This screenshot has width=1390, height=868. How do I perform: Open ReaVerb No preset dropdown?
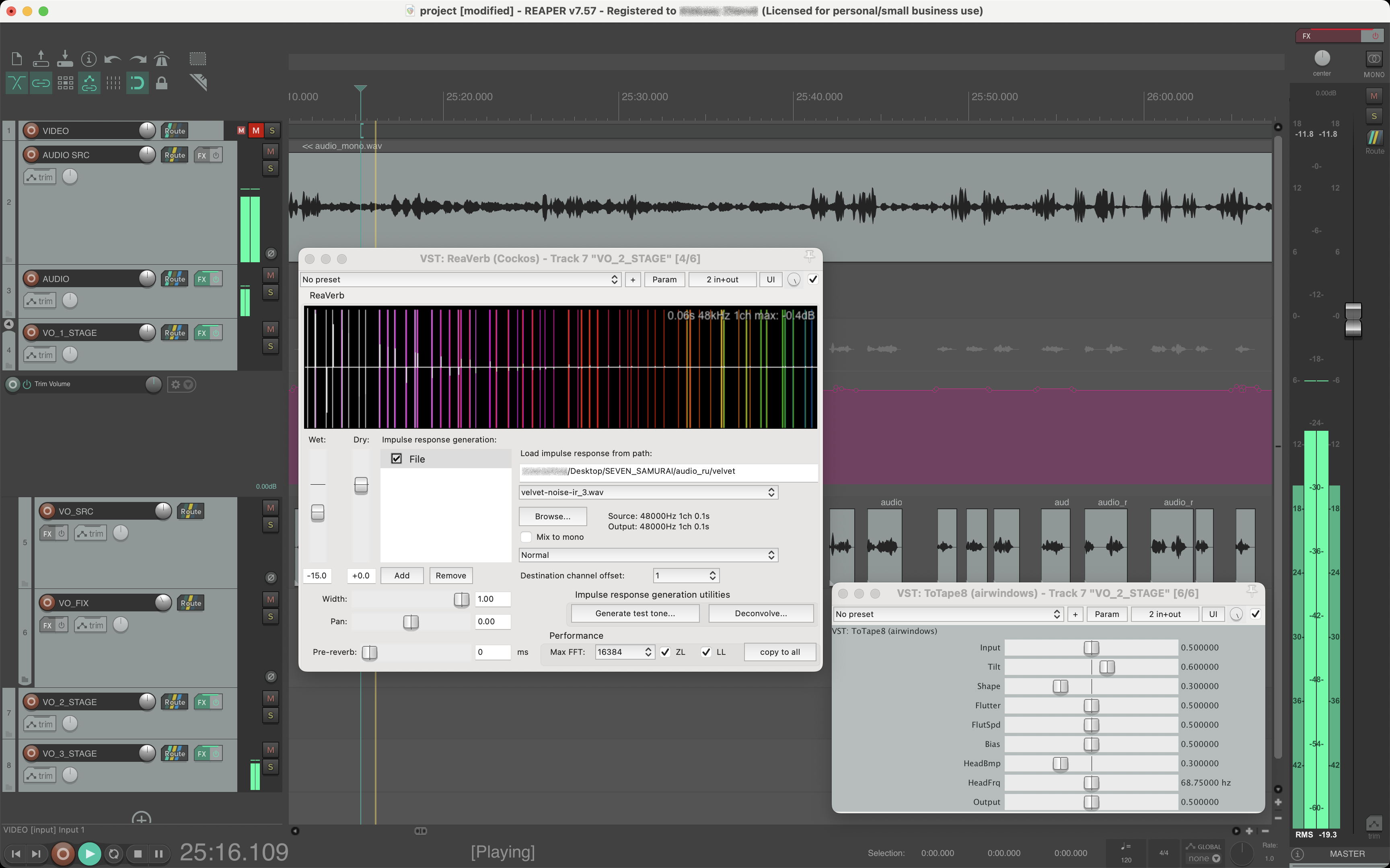click(x=460, y=280)
